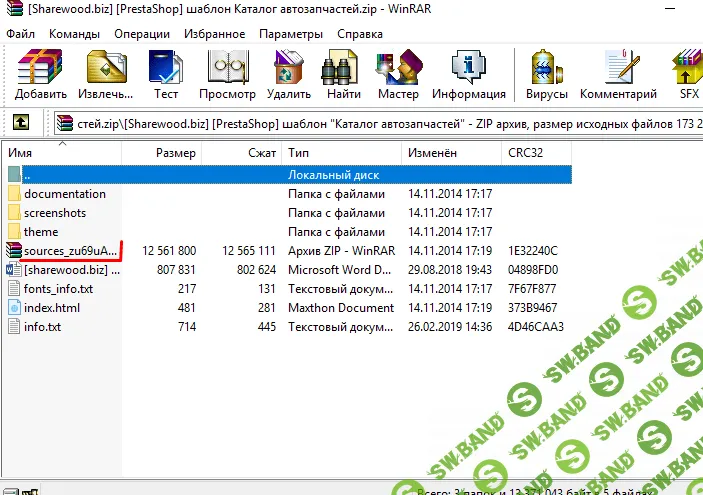Open the Параметры menu
Screen dimensions: 703x495
291,34
